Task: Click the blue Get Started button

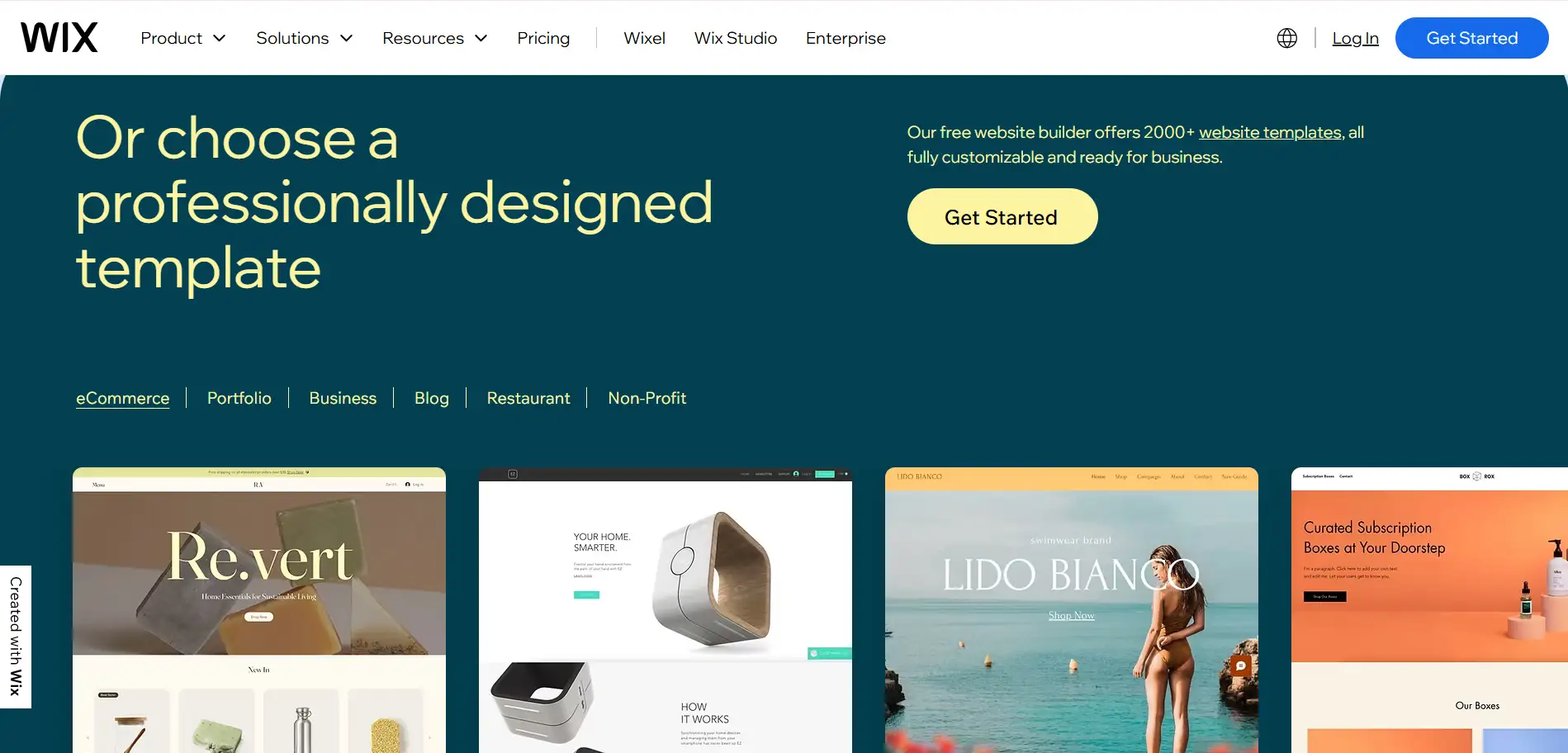Action: coord(1471,38)
